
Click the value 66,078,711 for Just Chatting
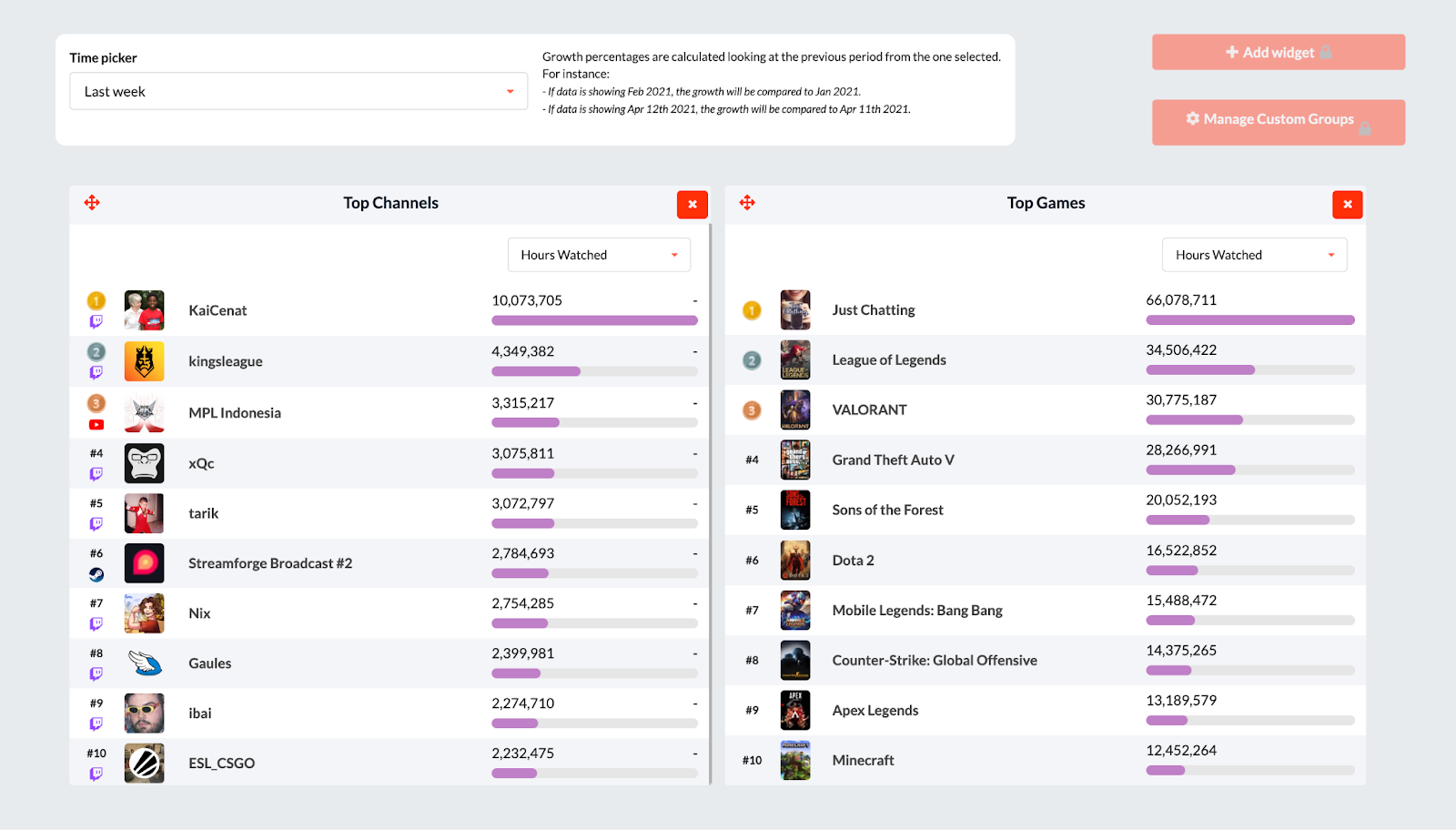coord(1181,300)
